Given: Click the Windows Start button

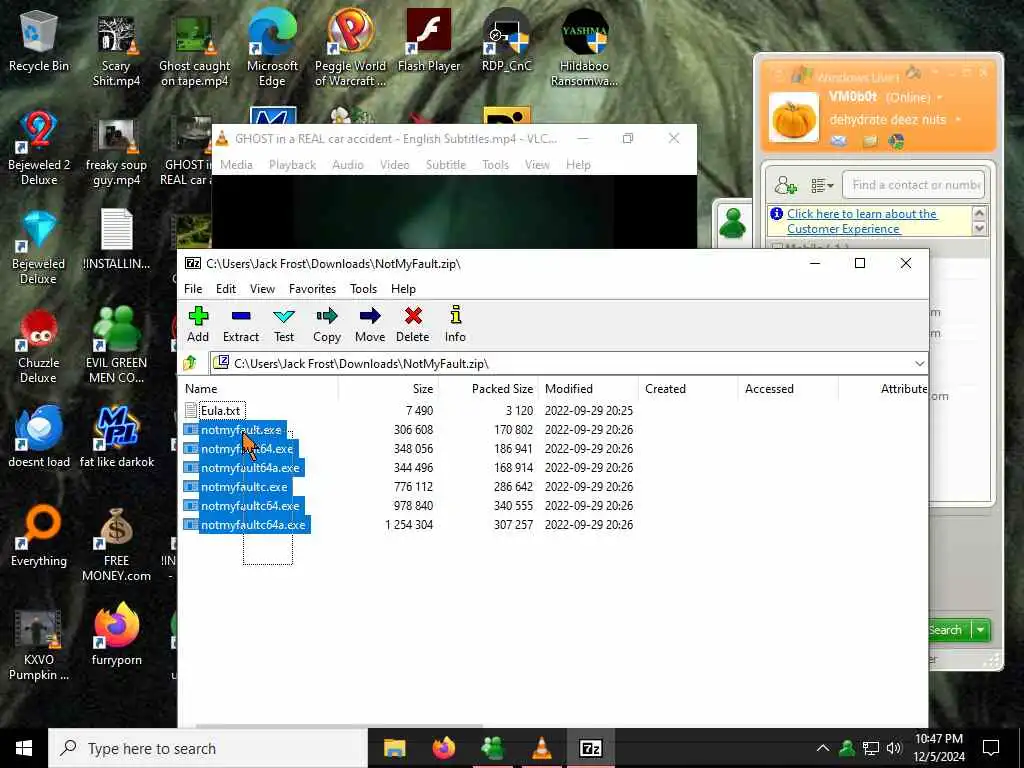Looking at the screenshot, I should (24, 748).
